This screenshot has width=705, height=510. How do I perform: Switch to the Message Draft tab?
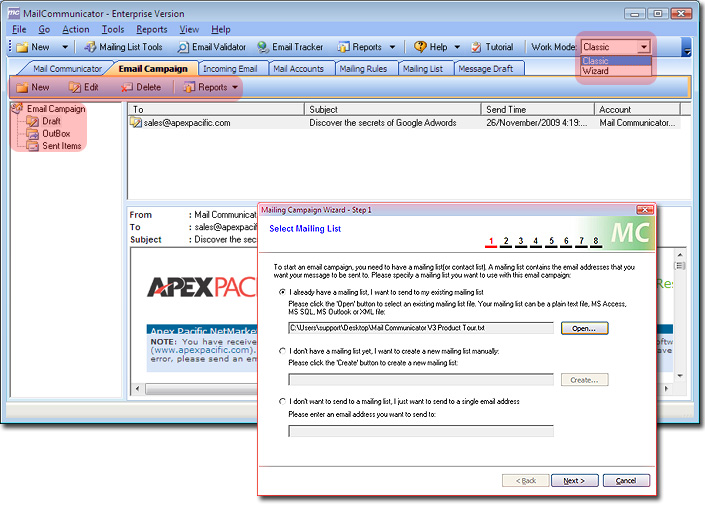tap(486, 69)
